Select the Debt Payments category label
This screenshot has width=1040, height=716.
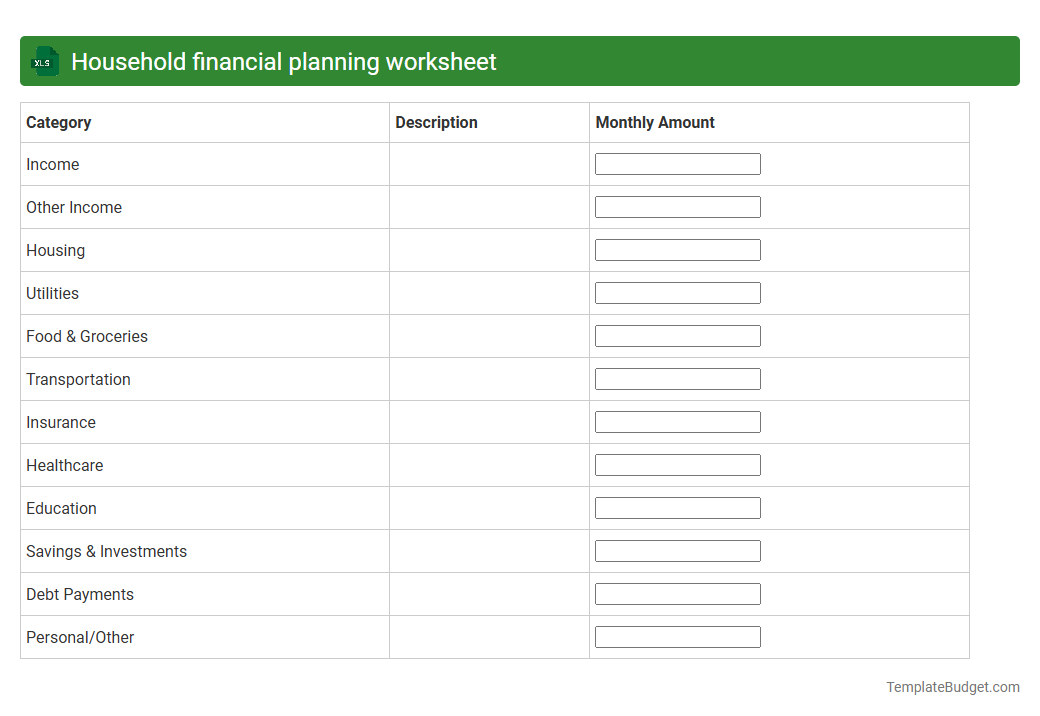[79, 594]
